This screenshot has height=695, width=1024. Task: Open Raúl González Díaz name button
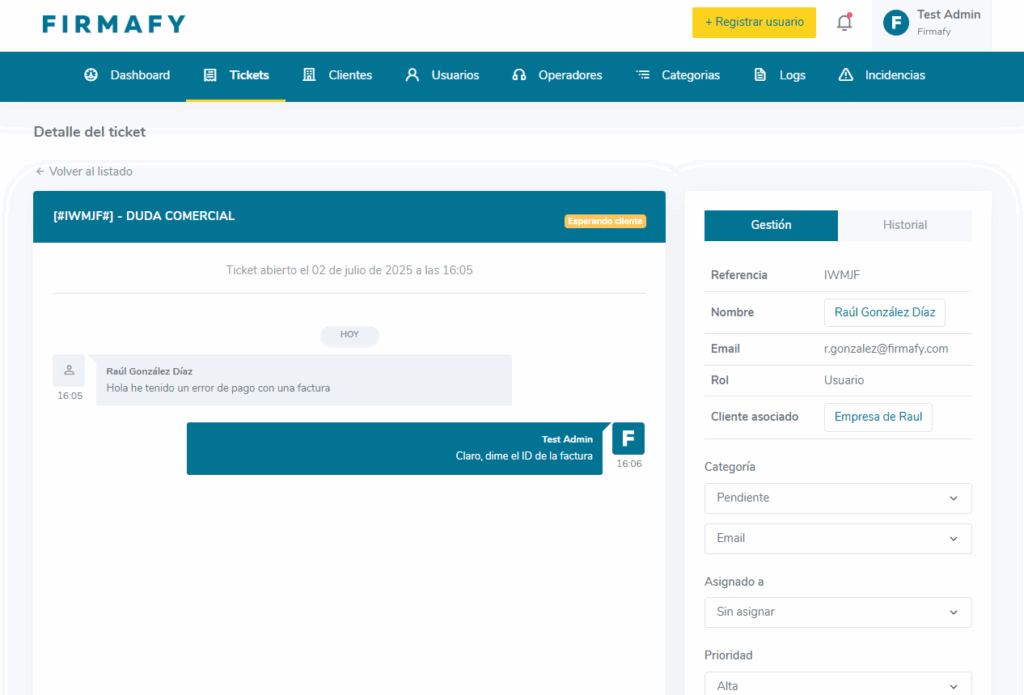(884, 312)
